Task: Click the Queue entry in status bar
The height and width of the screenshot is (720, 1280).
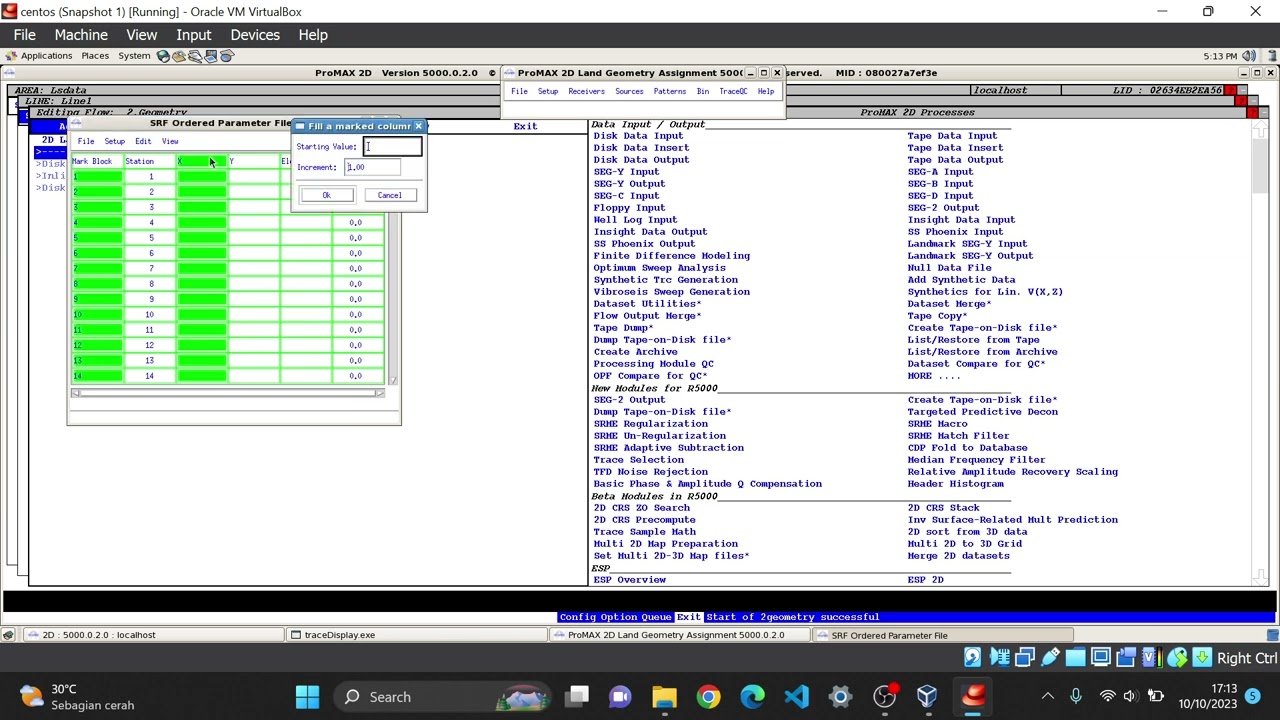Action: point(657,617)
